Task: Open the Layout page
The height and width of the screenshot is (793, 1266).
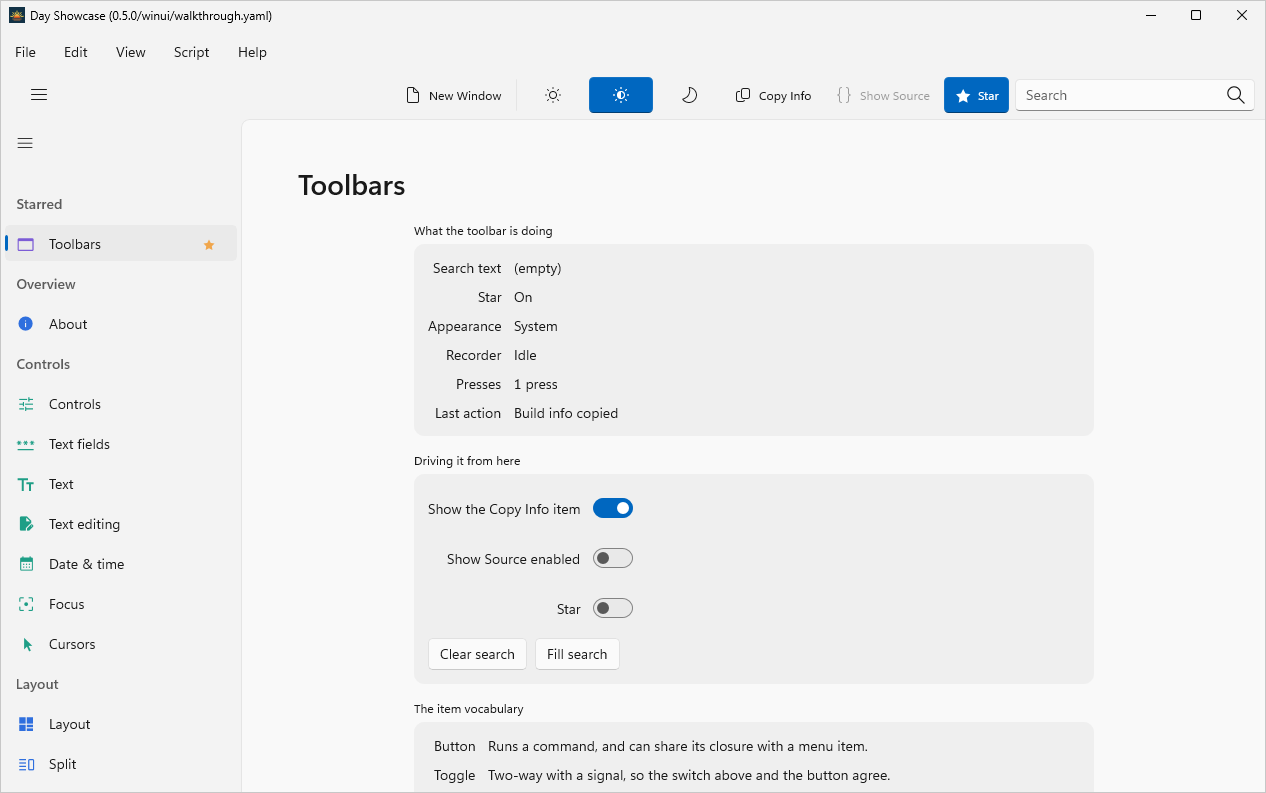Action: coord(121,724)
